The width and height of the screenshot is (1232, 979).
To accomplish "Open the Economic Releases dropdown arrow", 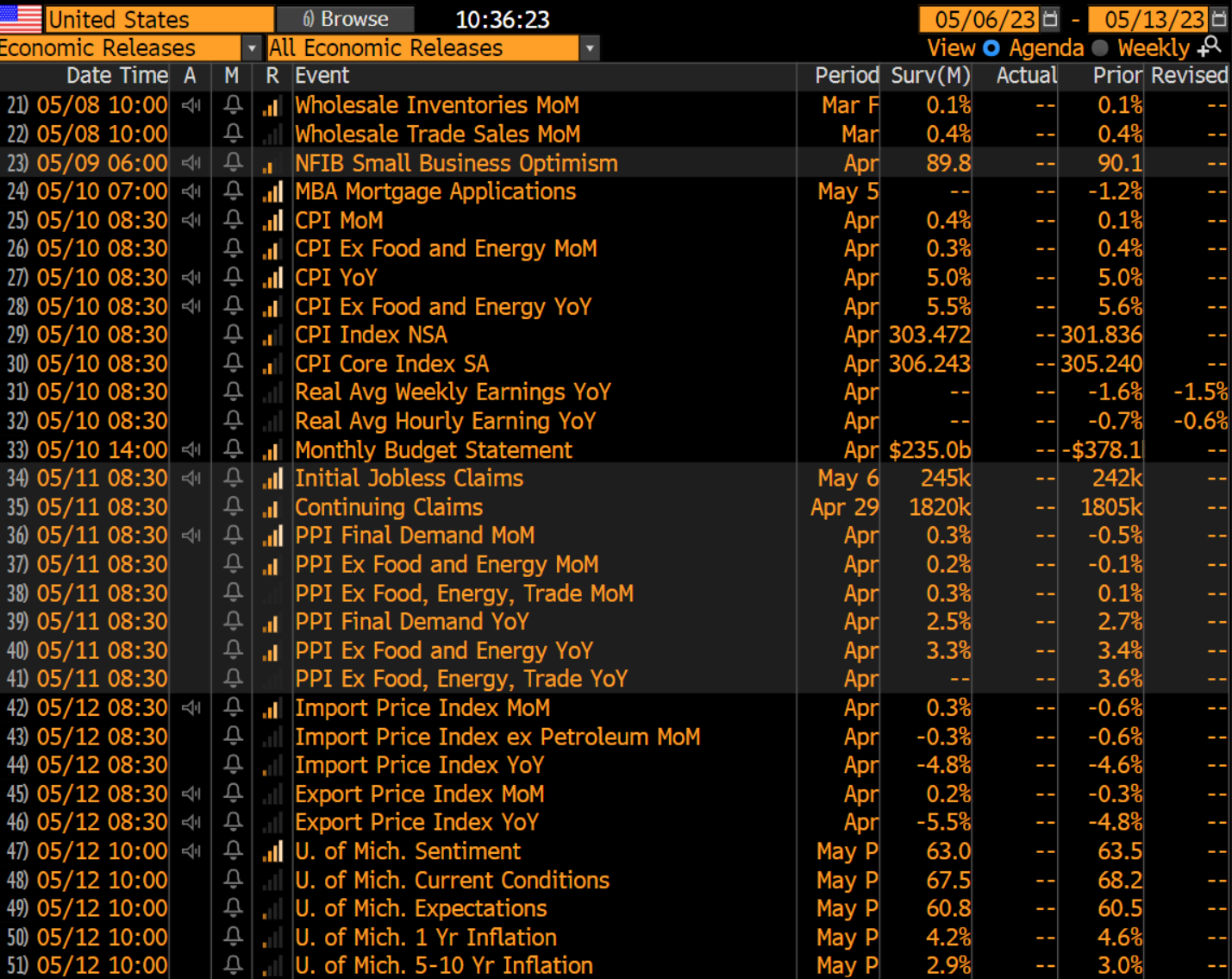I will point(252,48).
